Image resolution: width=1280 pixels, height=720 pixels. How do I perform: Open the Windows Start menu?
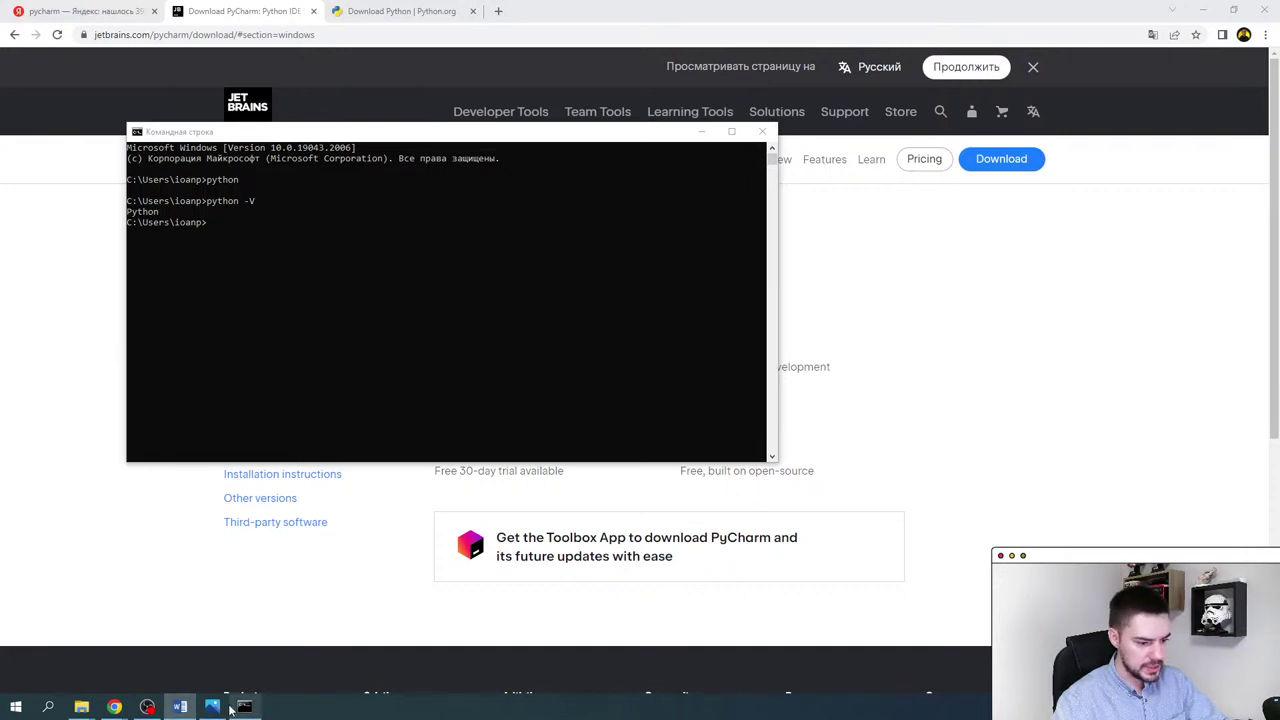coord(15,707)
